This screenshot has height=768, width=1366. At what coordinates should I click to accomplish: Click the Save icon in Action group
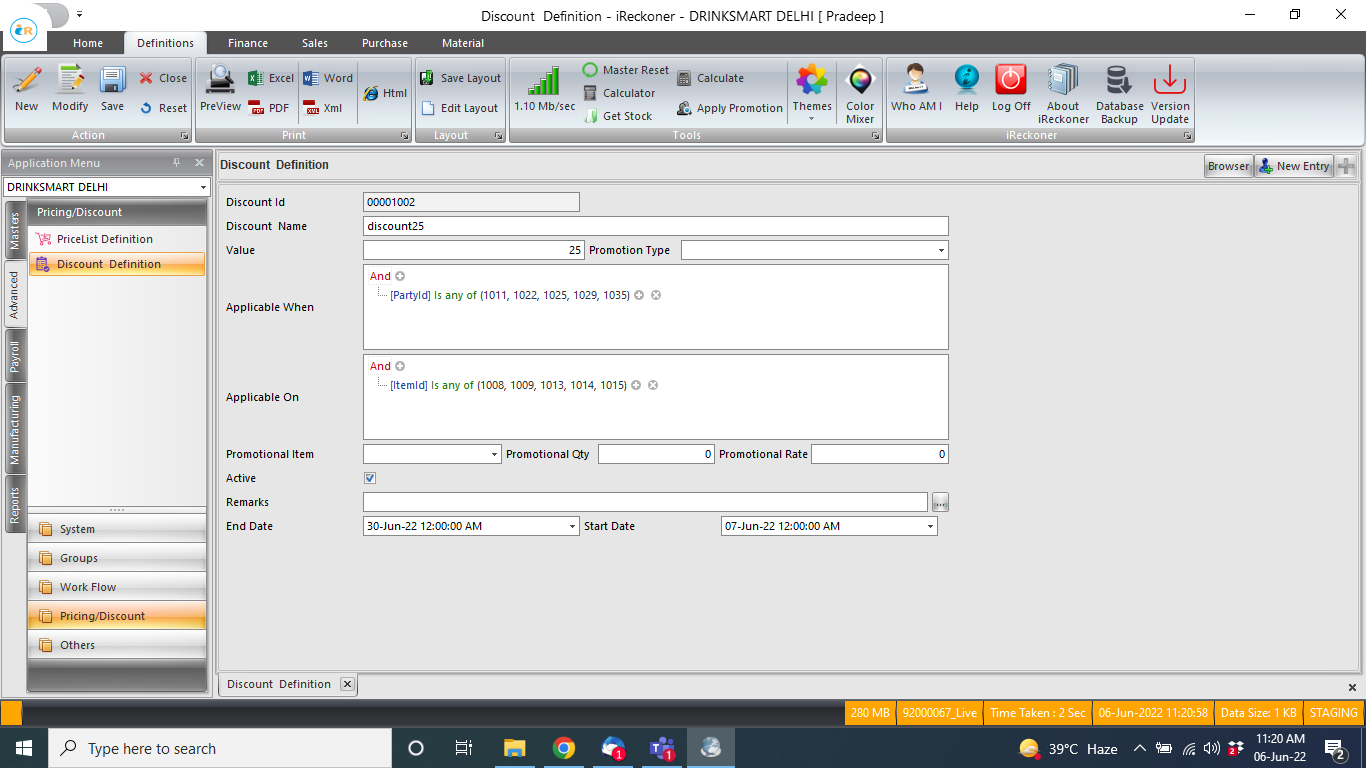pyautogui.click(x=112, y=88)
